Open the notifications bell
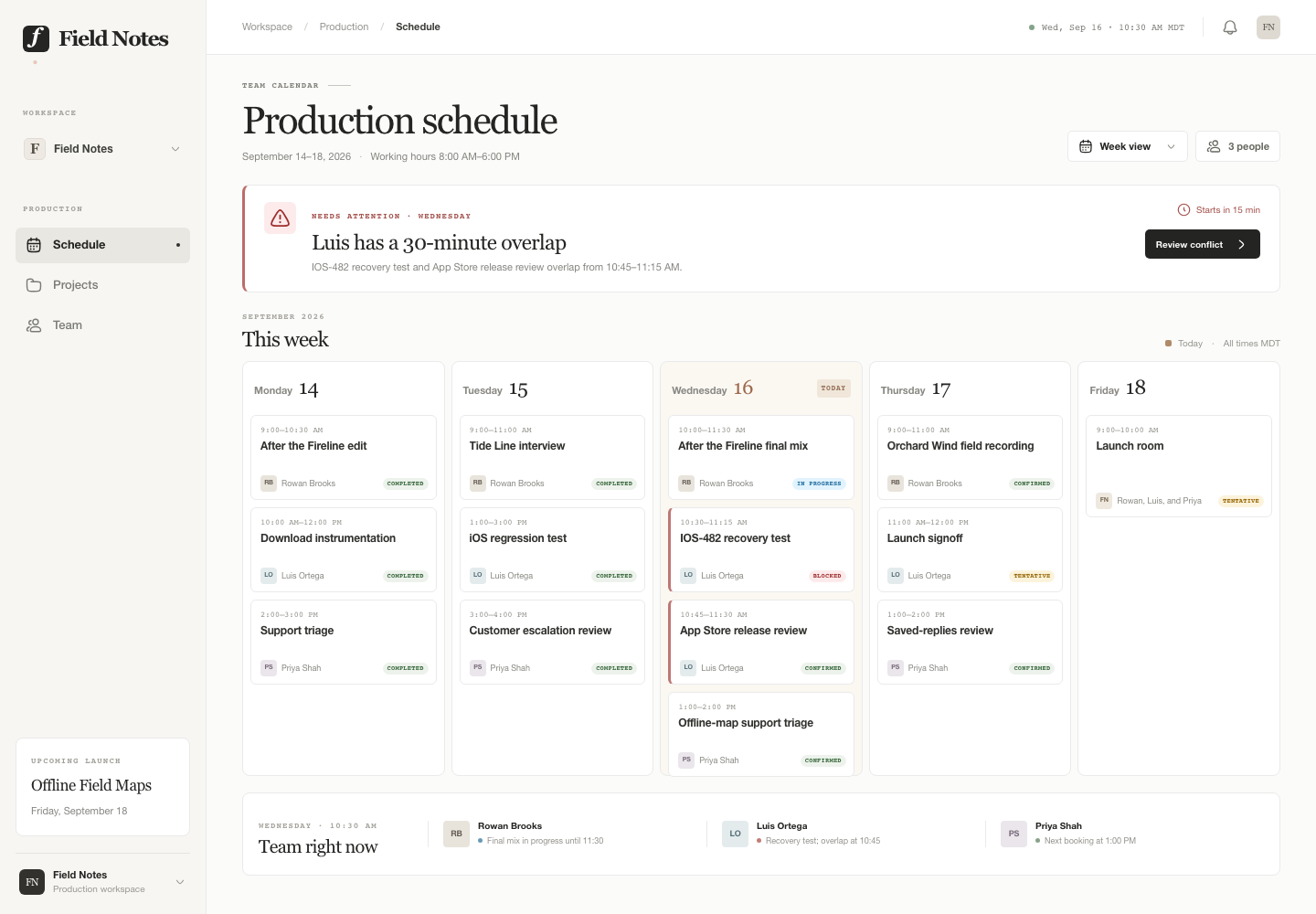Image resolution: width=1316 pixels, height=914 pixels. pos(1230,27)
